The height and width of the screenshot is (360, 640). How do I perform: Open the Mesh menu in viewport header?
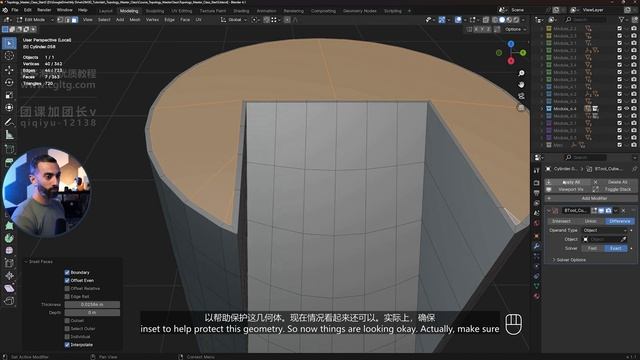click(x=135, y=20)
